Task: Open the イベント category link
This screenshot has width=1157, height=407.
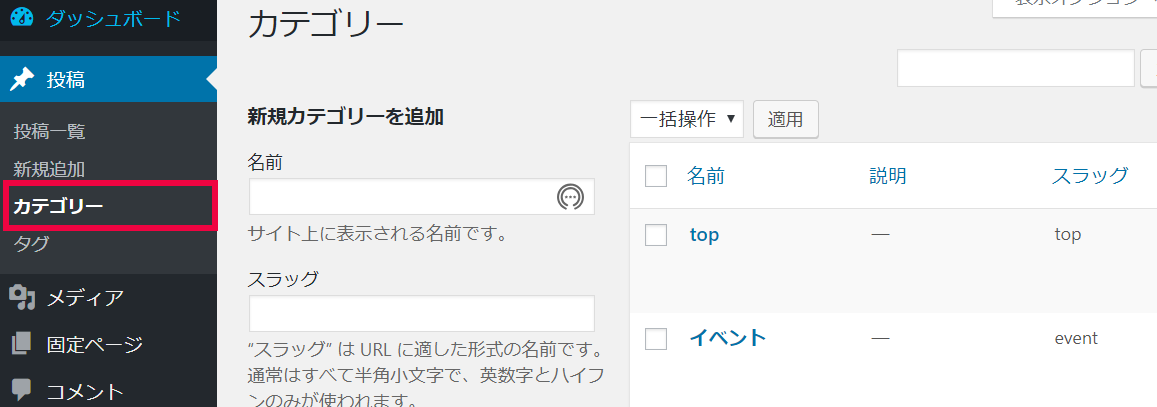Action: [728, 338]
